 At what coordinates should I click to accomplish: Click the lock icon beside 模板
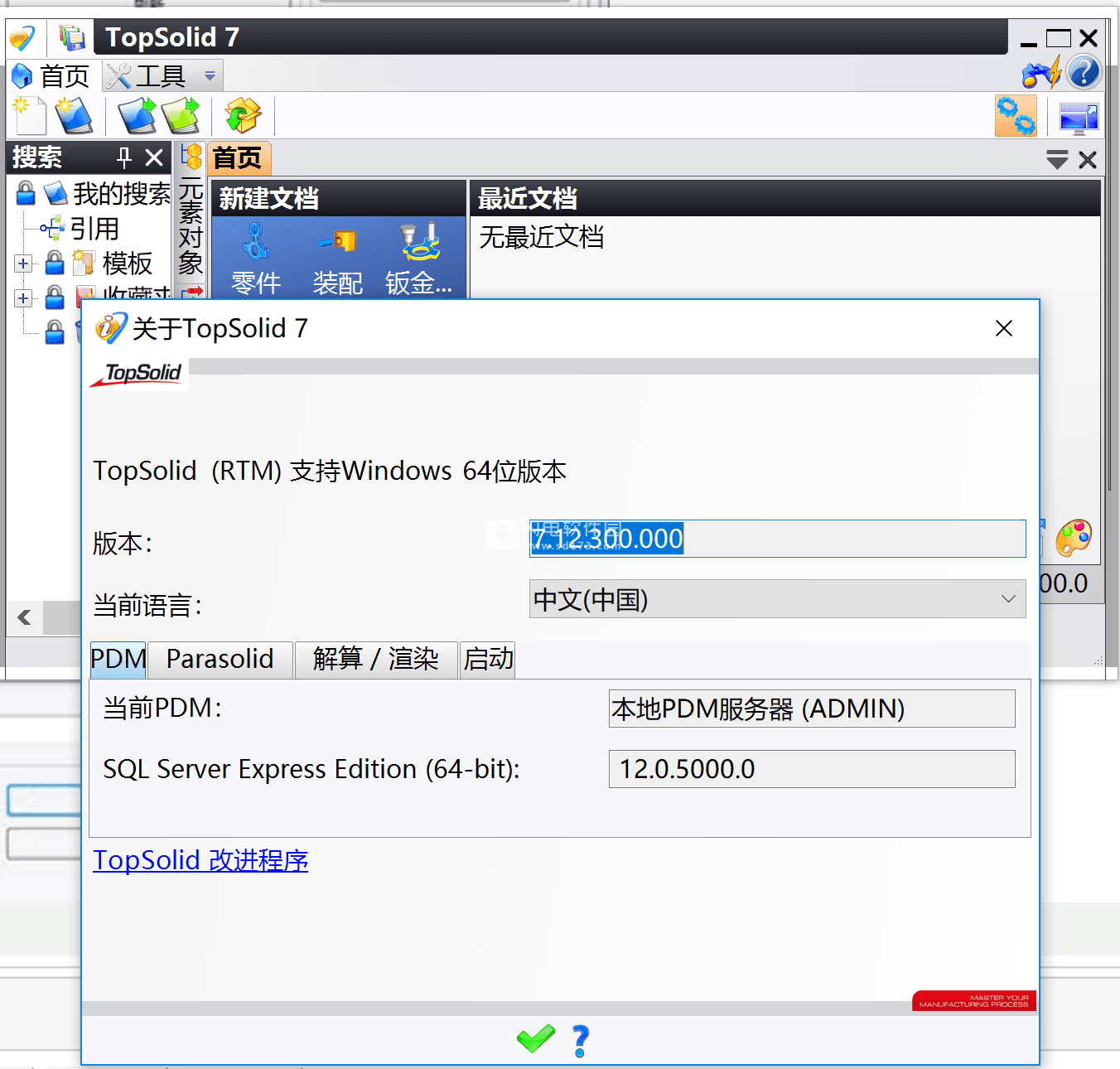[55, 264]
